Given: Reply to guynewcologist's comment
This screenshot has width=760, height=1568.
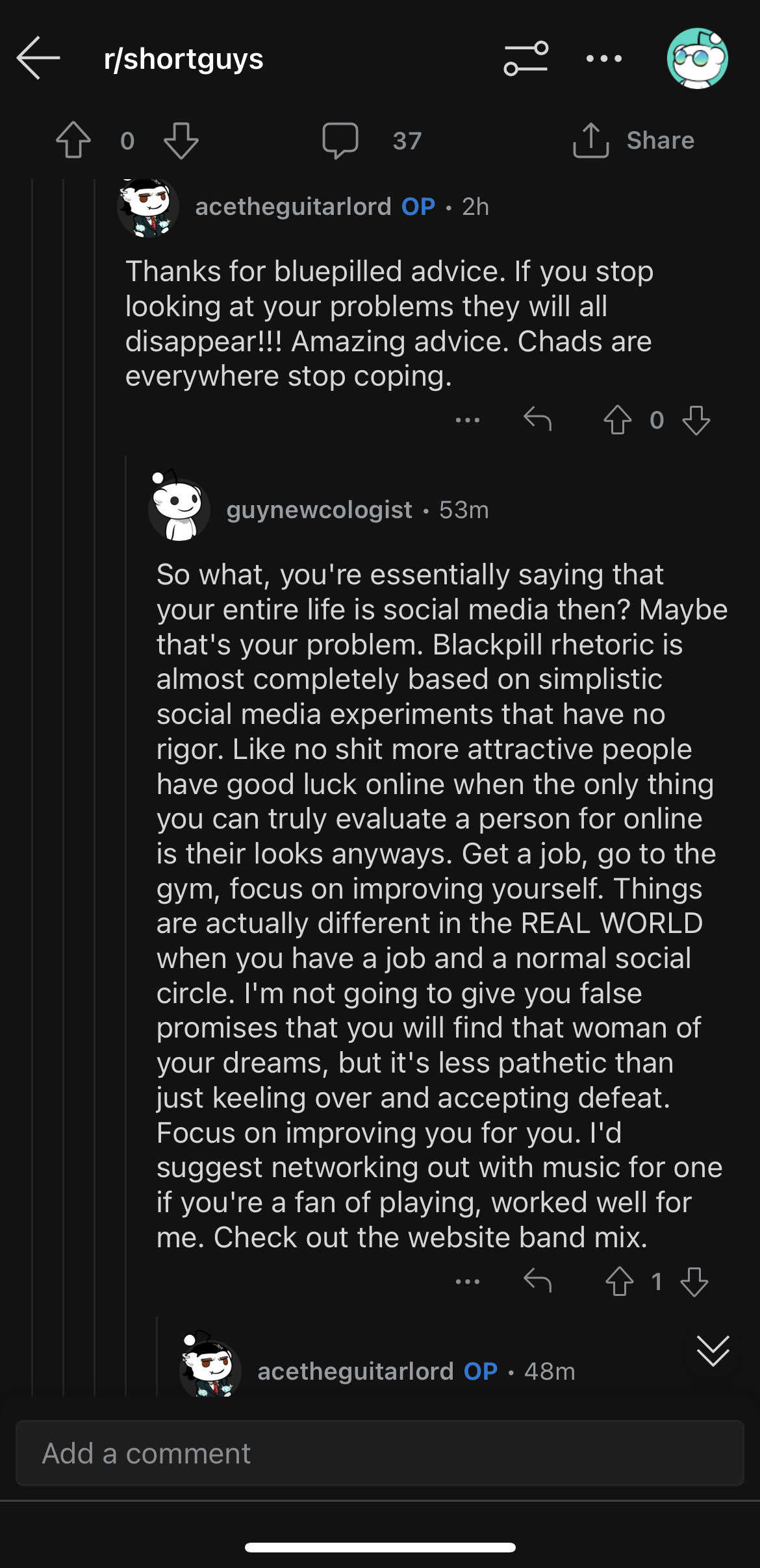Looking at the screenshot, I should click(x=537, y=1281).
